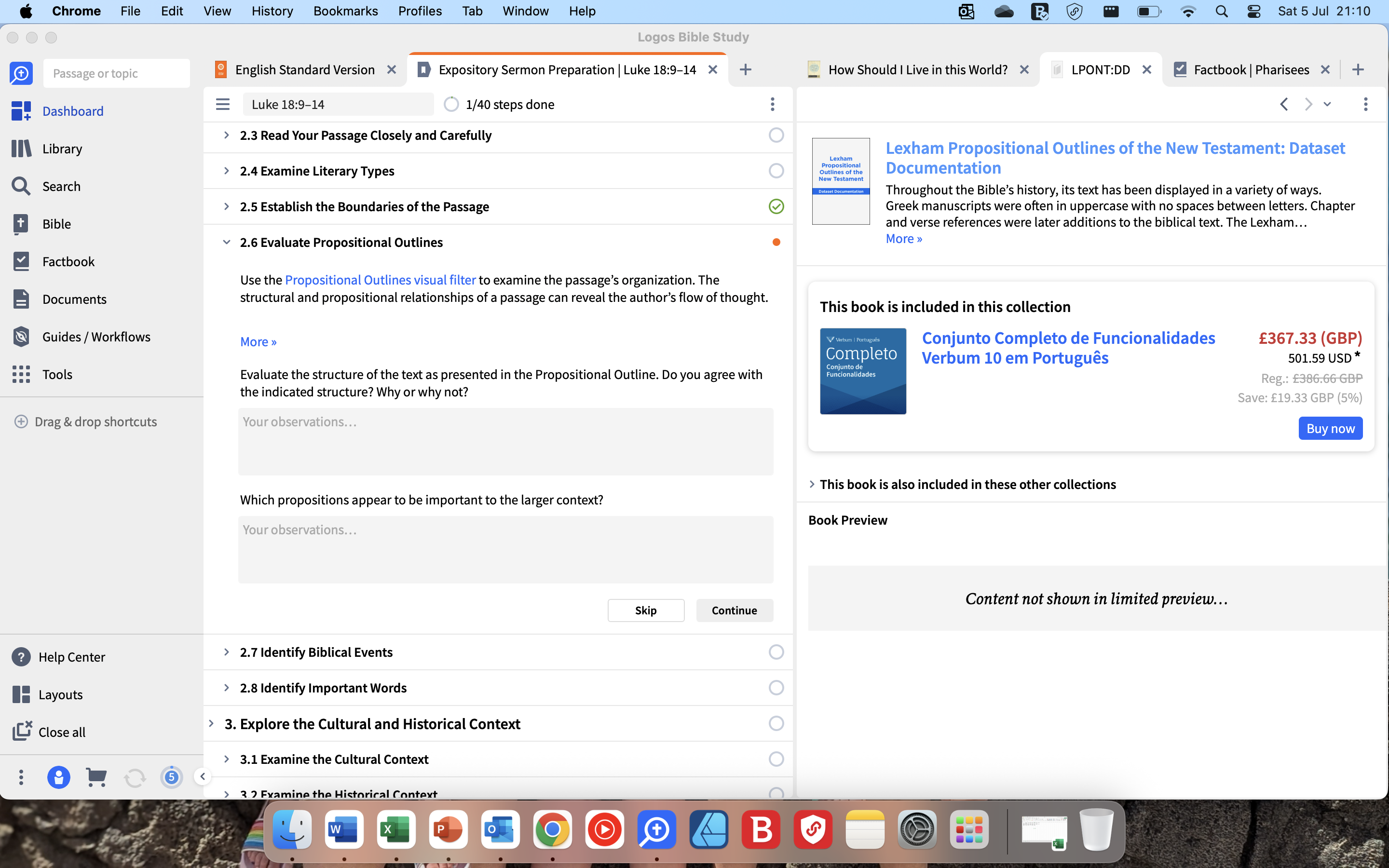Mark step 3.1 Examine Cultural Context done
Image resolution: width=1389 pixels, height=868 pixels.
pyautogui.click(x=776, y=759)
